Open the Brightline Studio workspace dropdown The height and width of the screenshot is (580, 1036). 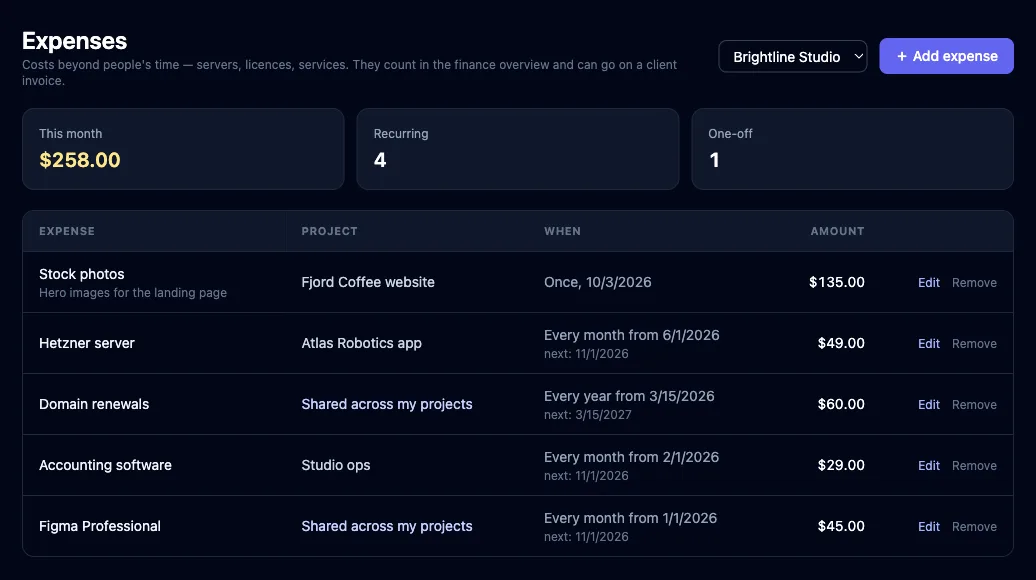[792, 57]
